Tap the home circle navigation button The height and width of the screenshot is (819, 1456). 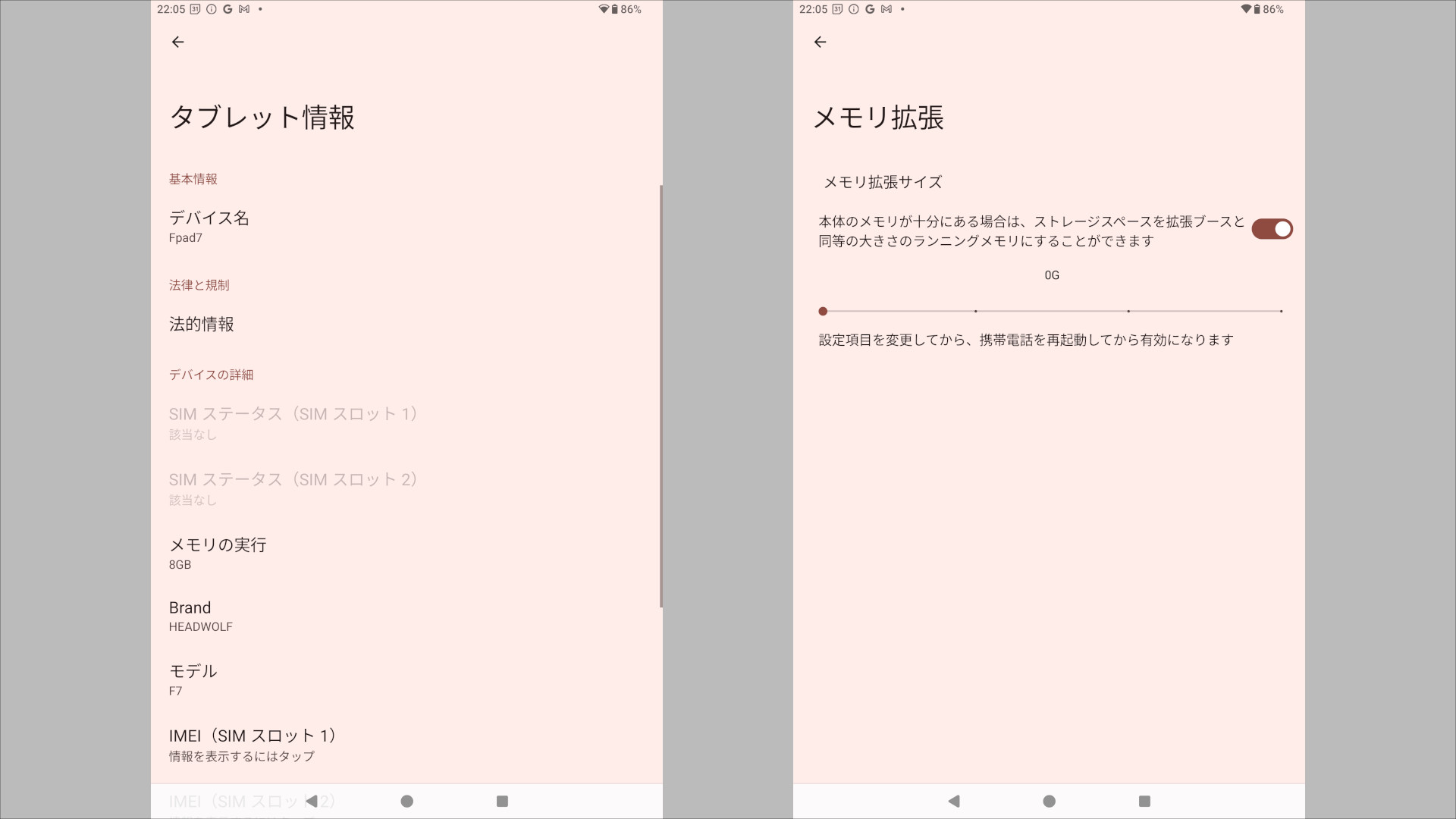point(407,801)
